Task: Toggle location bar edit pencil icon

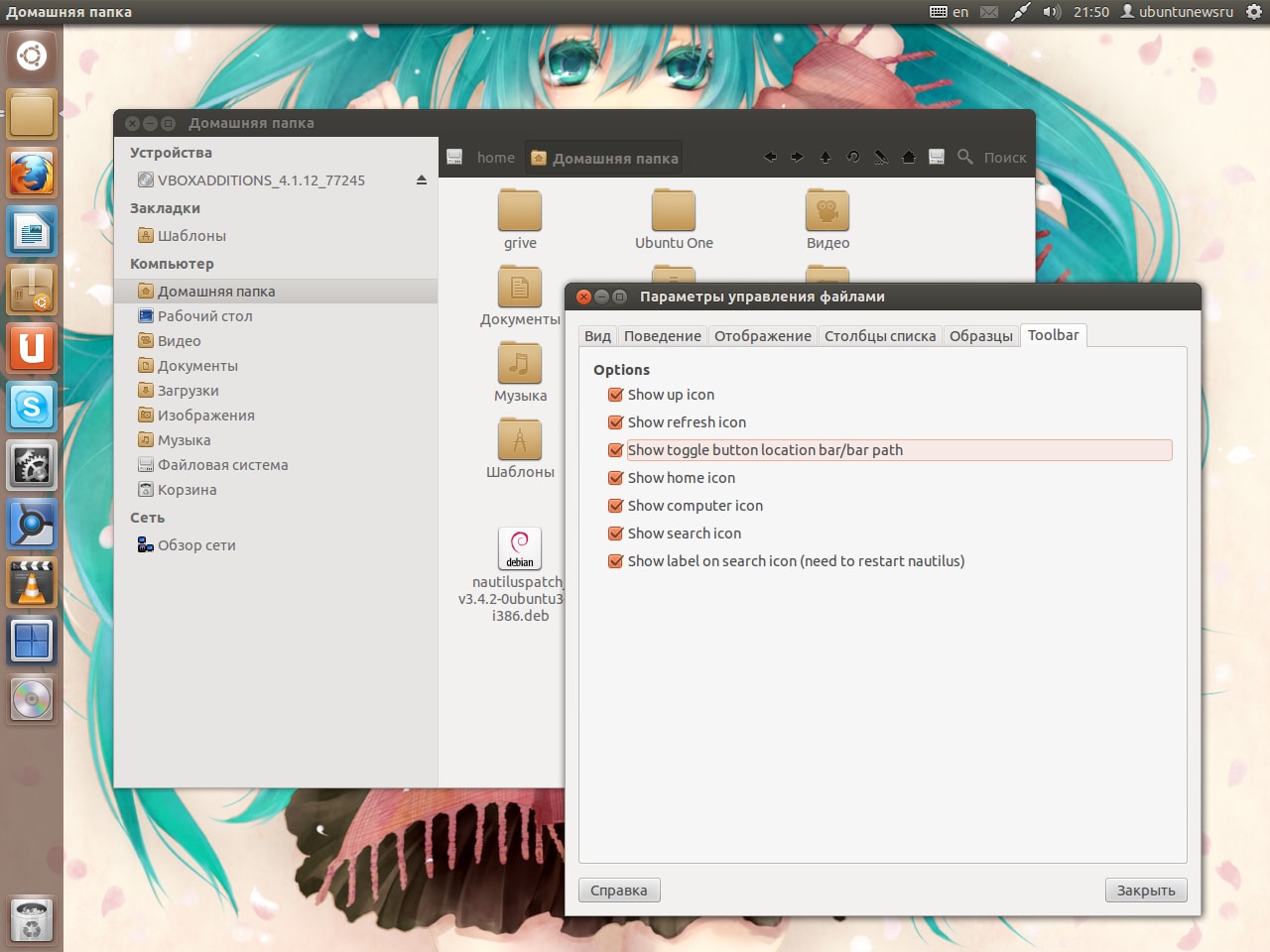Action: [x=881, y=157]
